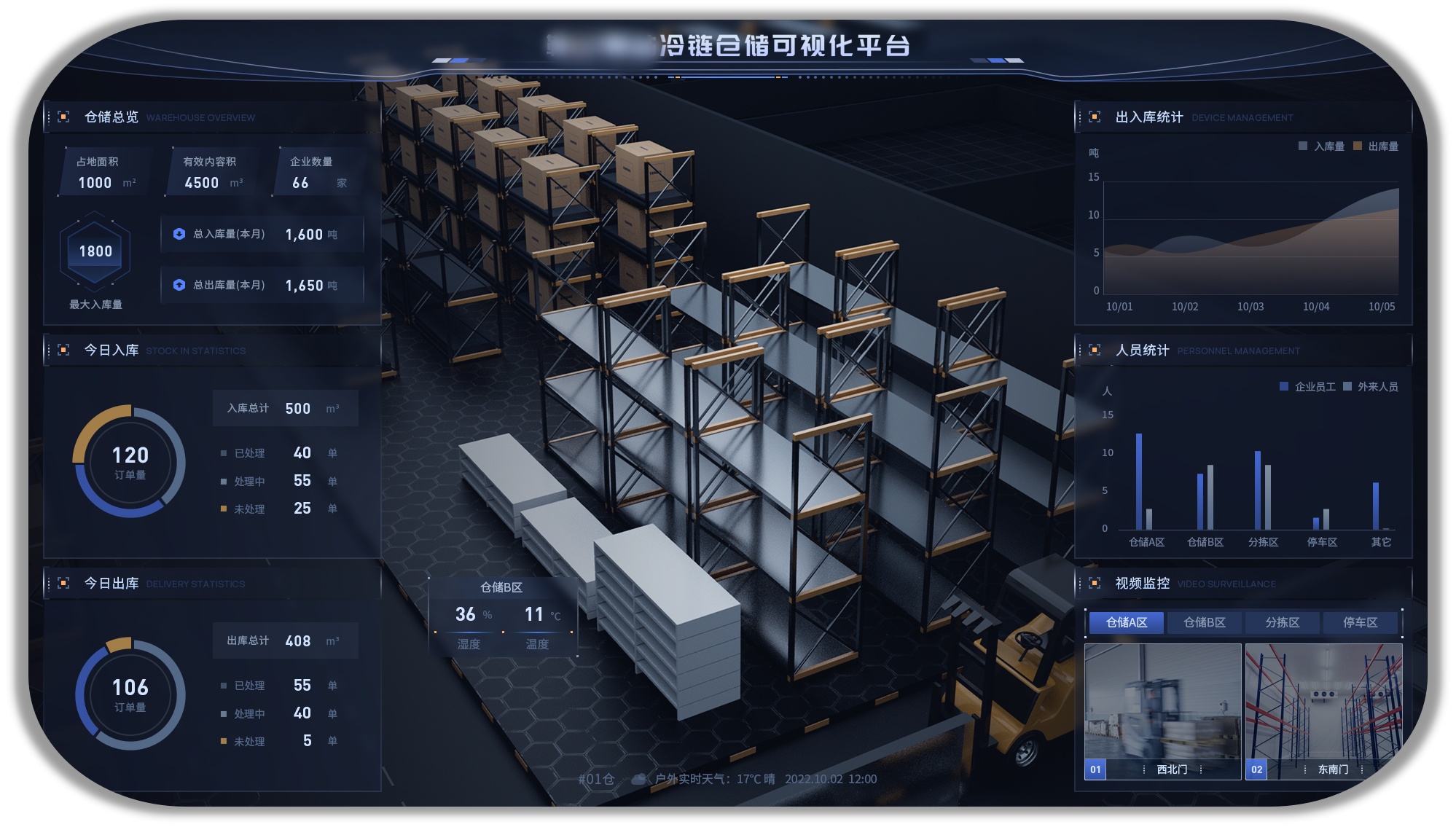Click the 今日入库 panel header icon
This screenshot has height=827, width=1456.
[x=63, y=350]
